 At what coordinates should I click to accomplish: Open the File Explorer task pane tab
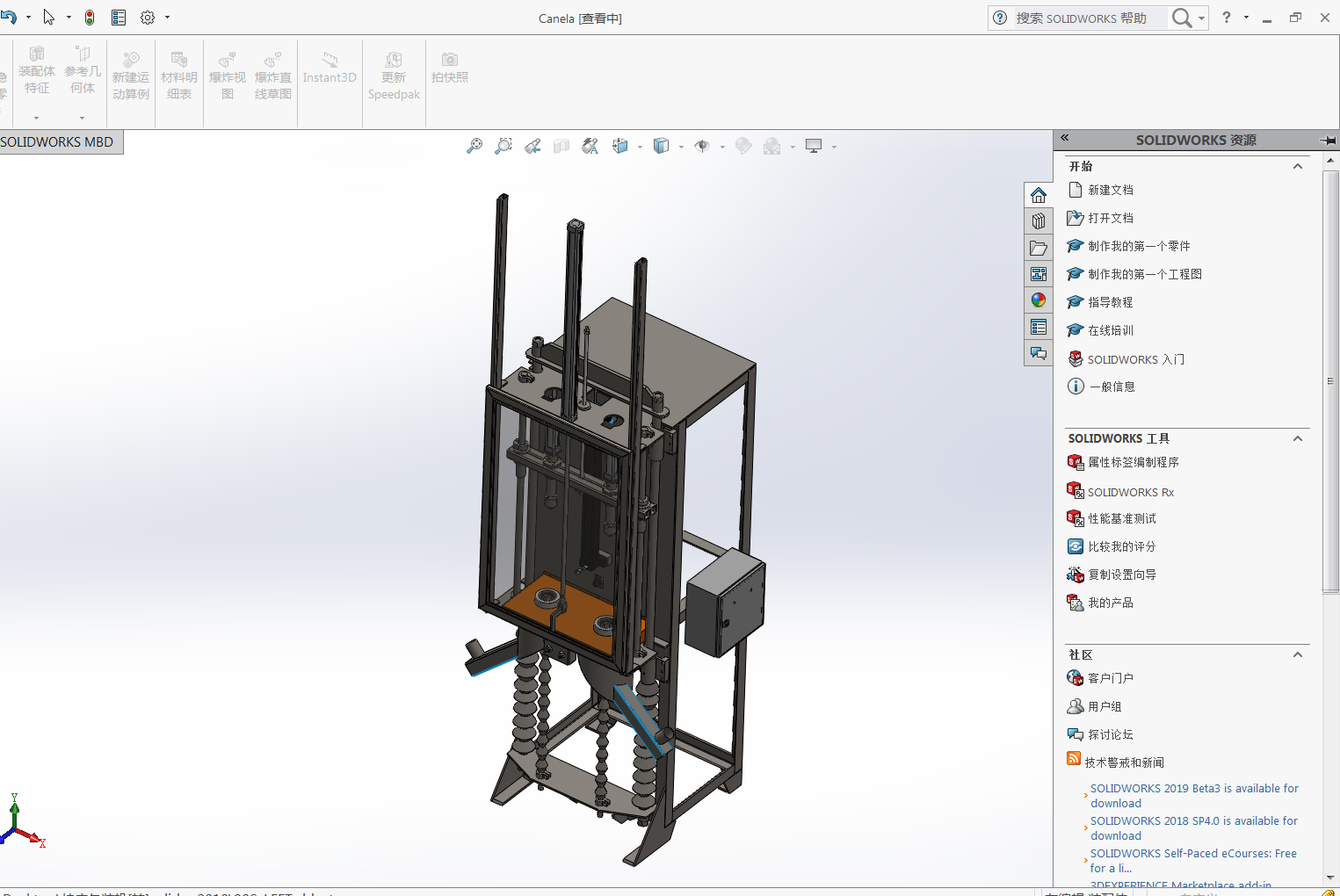(x=1039, y=248)
